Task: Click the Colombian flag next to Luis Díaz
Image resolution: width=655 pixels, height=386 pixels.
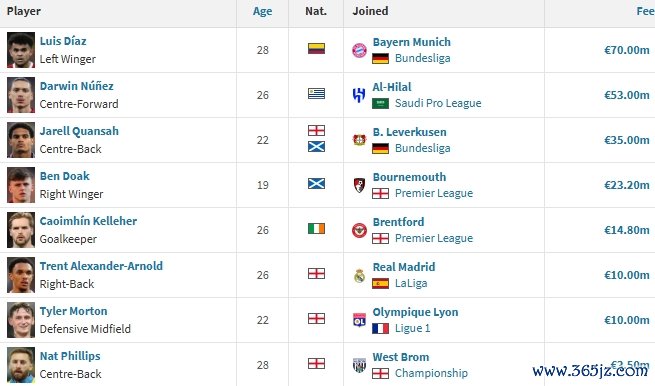Action: pos(316,48)
